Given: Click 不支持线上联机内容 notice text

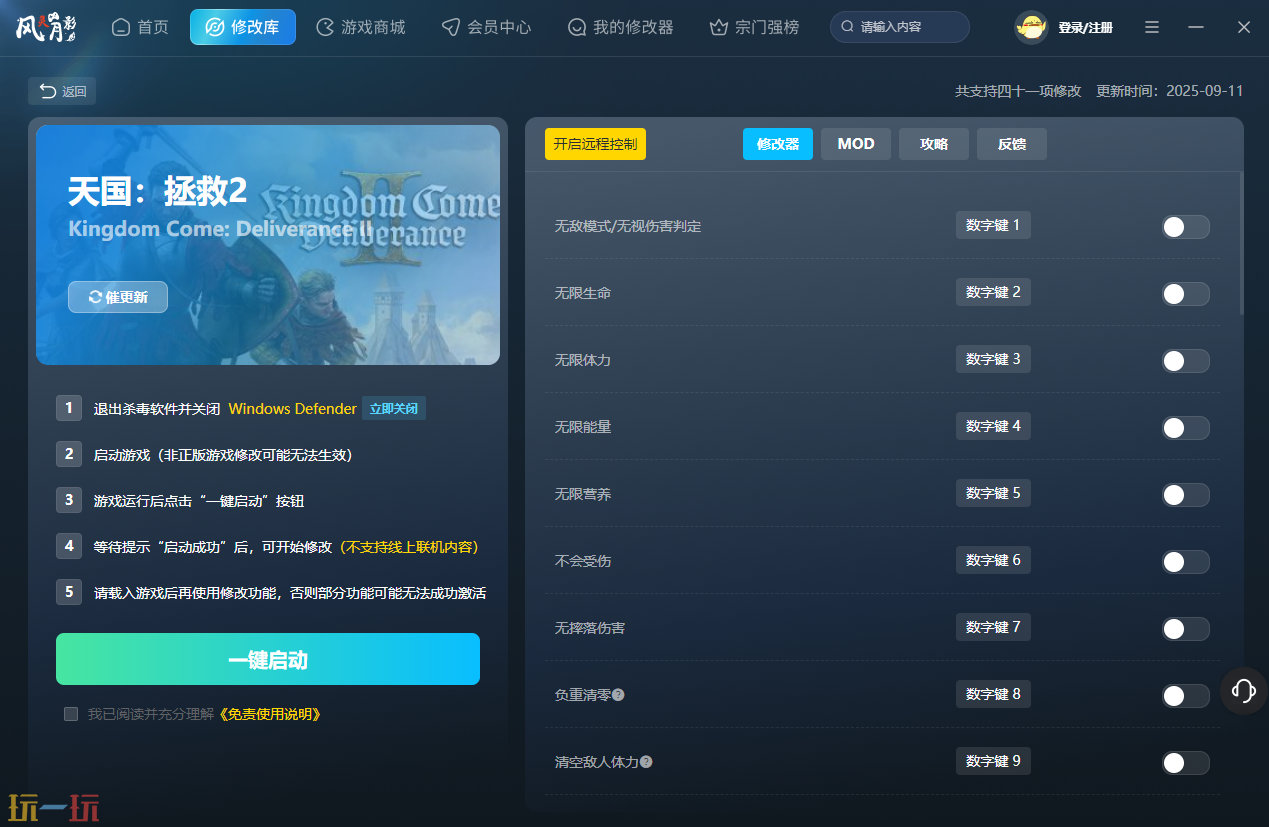Looking at the screenshot, I should [410, 547].
